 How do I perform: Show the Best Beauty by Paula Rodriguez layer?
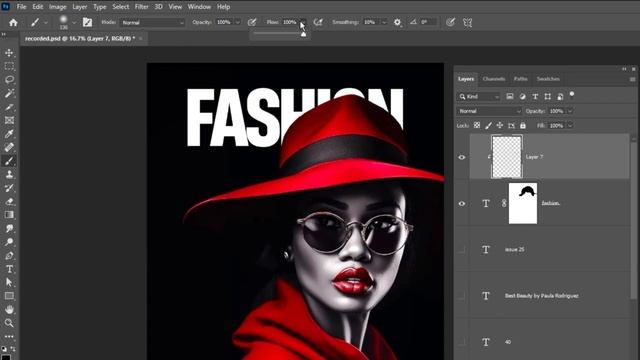pyautogui.click(x=462, y=296)
